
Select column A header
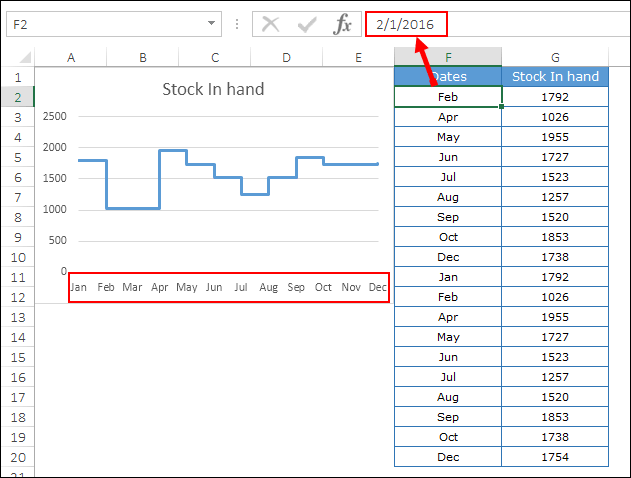click(x=71, y=58)
